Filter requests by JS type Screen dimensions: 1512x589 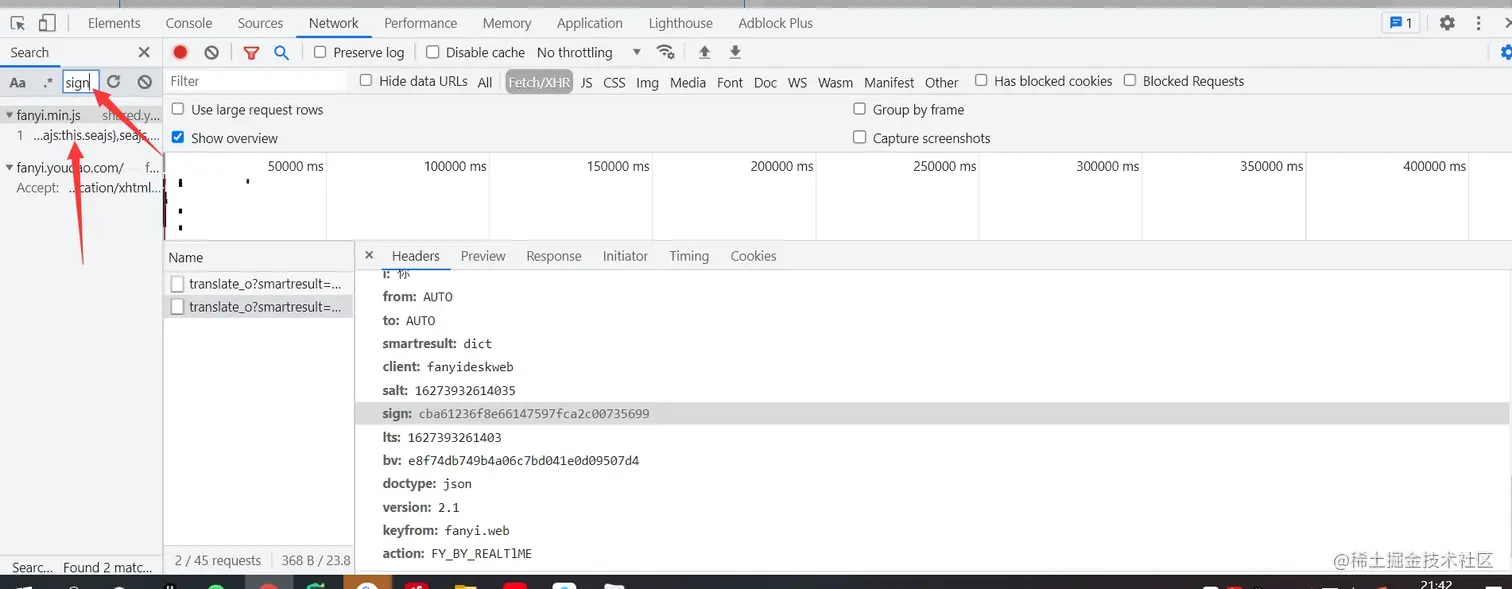coord(587,82)
